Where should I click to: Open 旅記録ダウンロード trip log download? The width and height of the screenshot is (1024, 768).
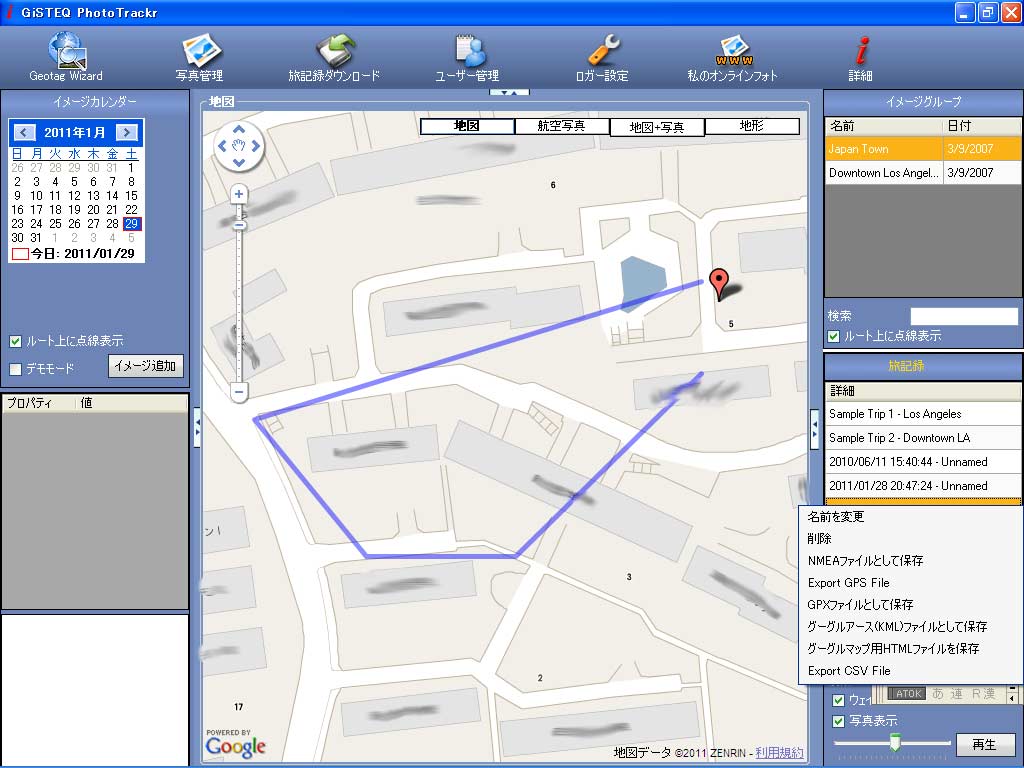tap(334, 57)
